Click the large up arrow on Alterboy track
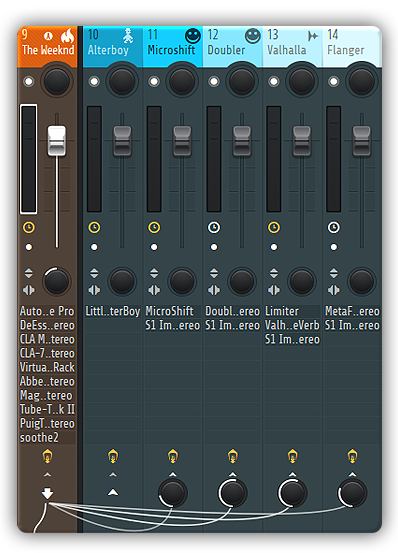Viewport: 398px width, 553px height. pyautogui.click(x=113, y=492)
